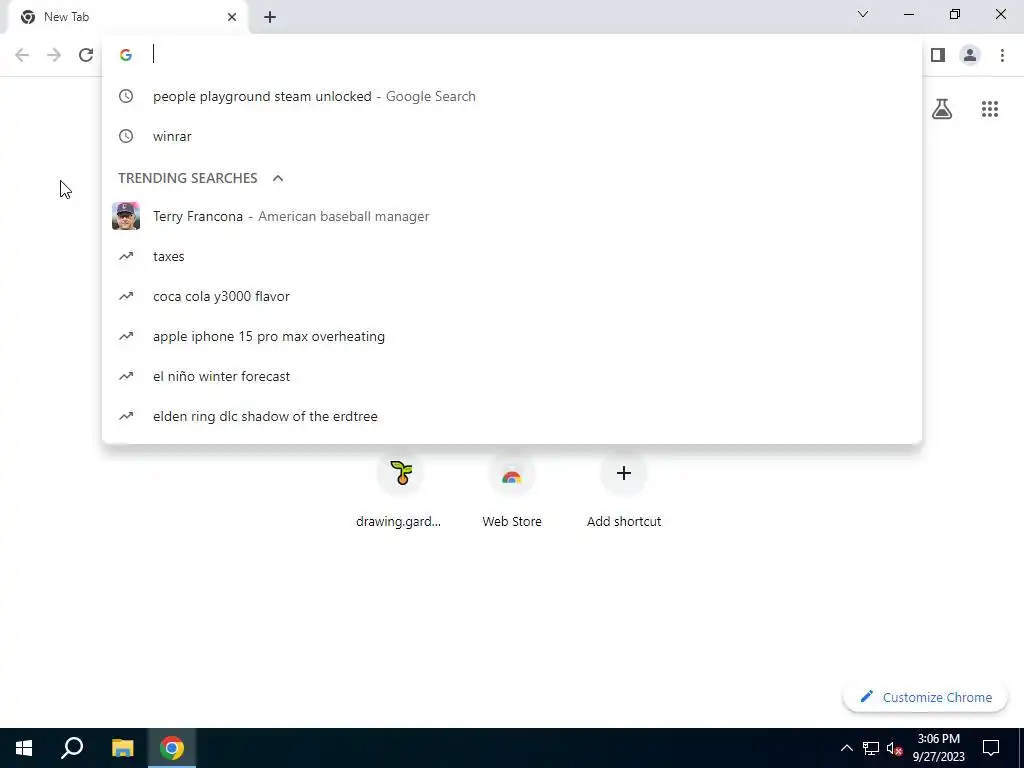Click the browser forward arrow
The height and width of the screenshot is (768, 1024).
pos(54,55)
